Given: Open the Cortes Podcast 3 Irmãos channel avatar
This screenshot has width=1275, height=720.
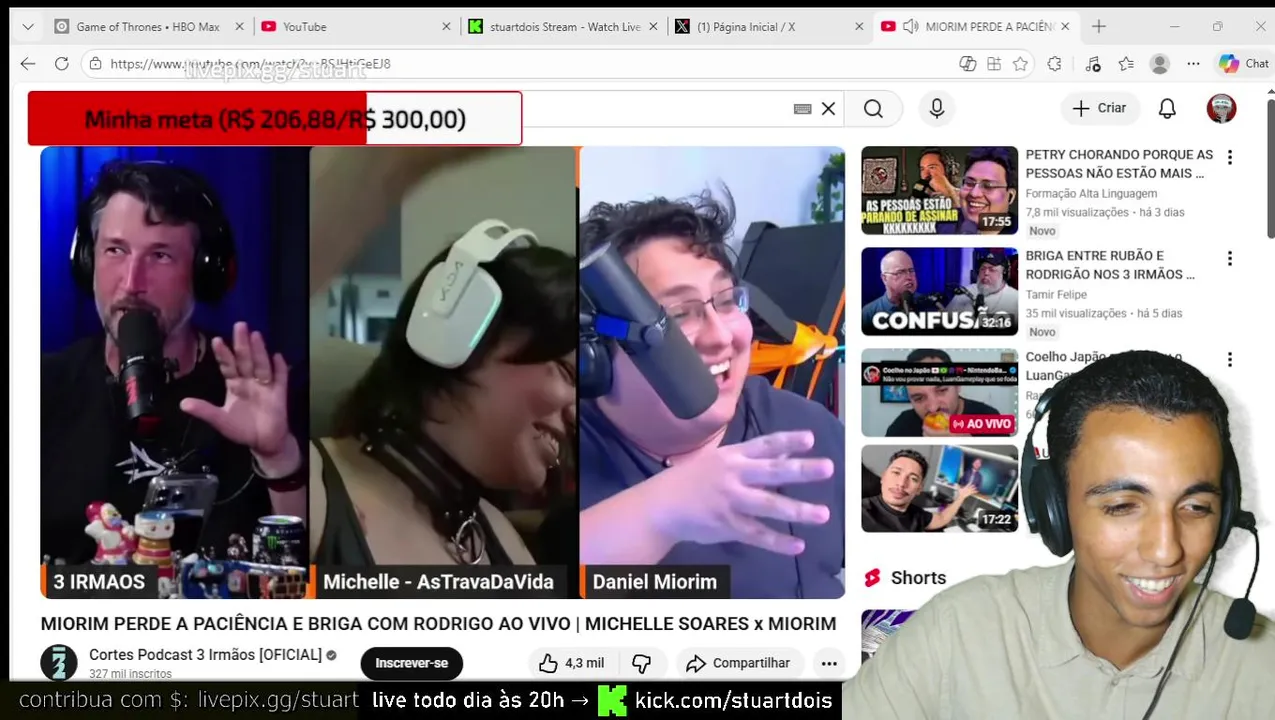Looking at the screenshot, I should [x=59, y=662].
